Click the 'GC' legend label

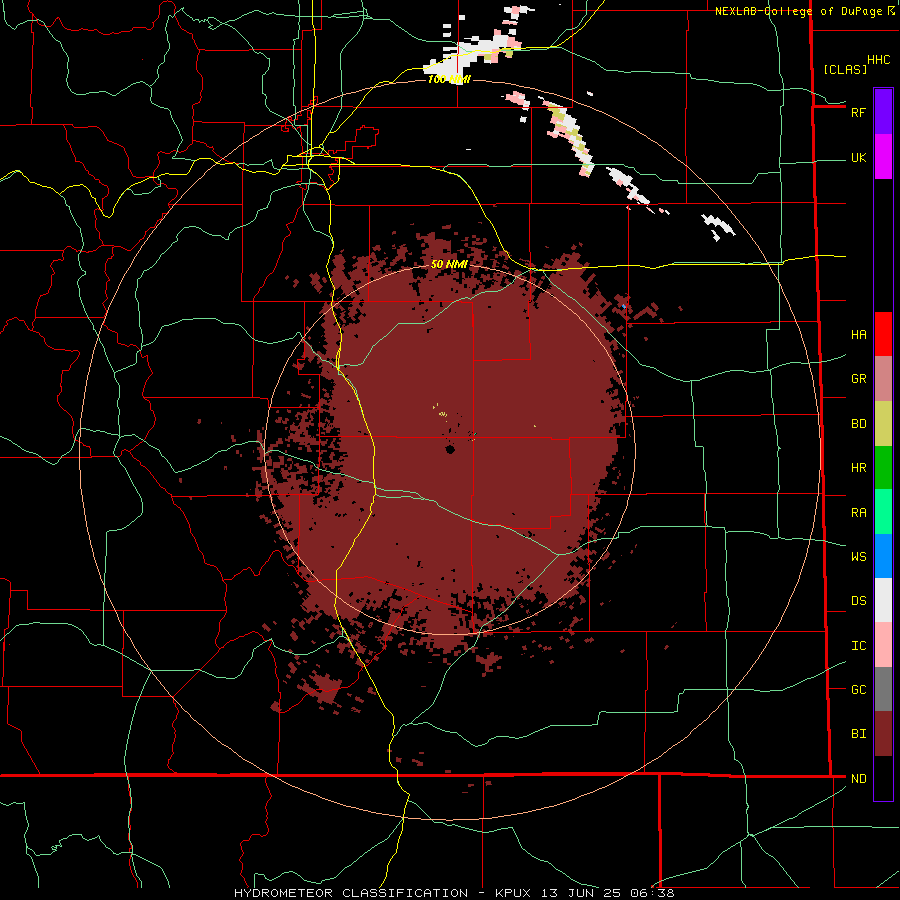point(858,690)
